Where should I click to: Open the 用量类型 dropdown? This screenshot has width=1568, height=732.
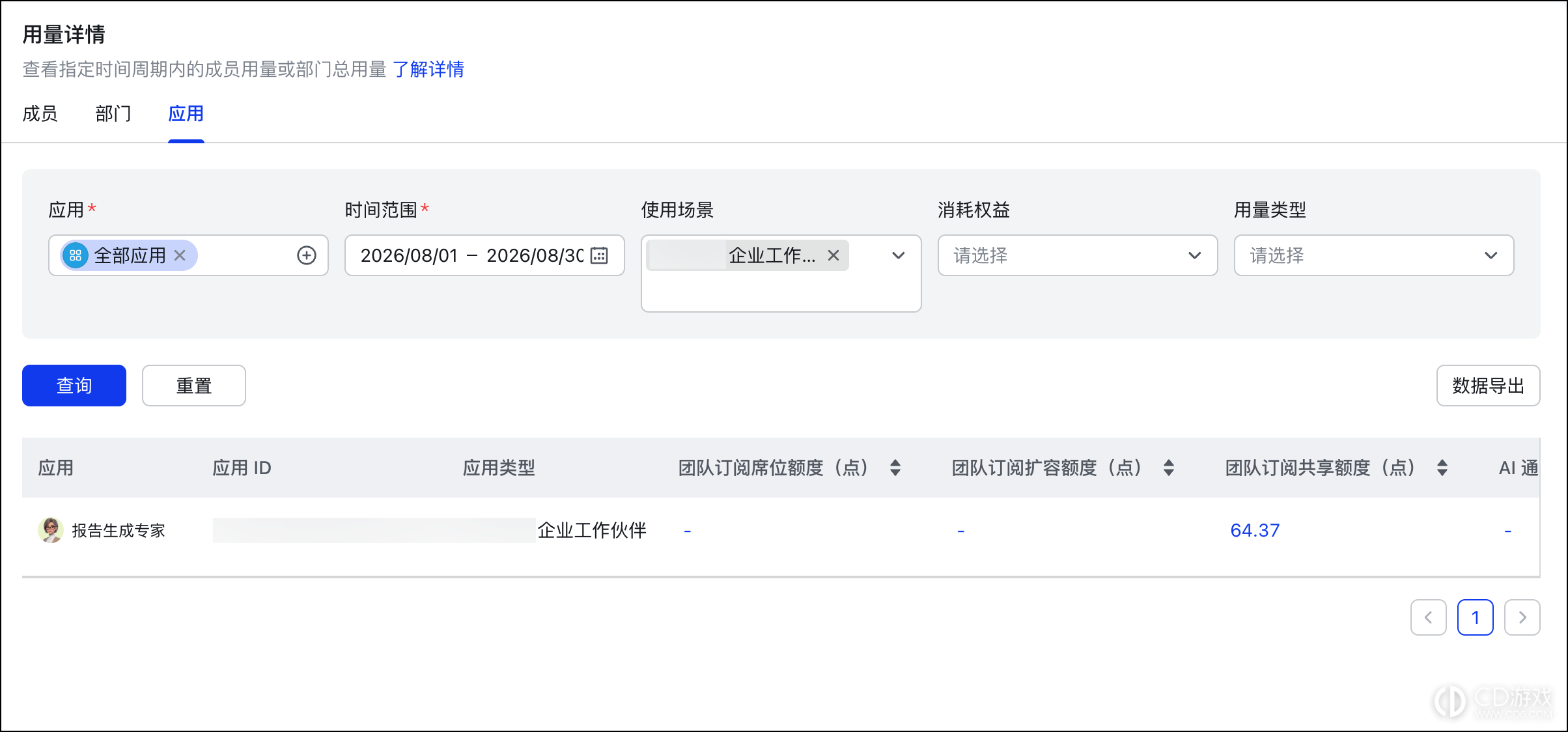(x=1374, y=255)
